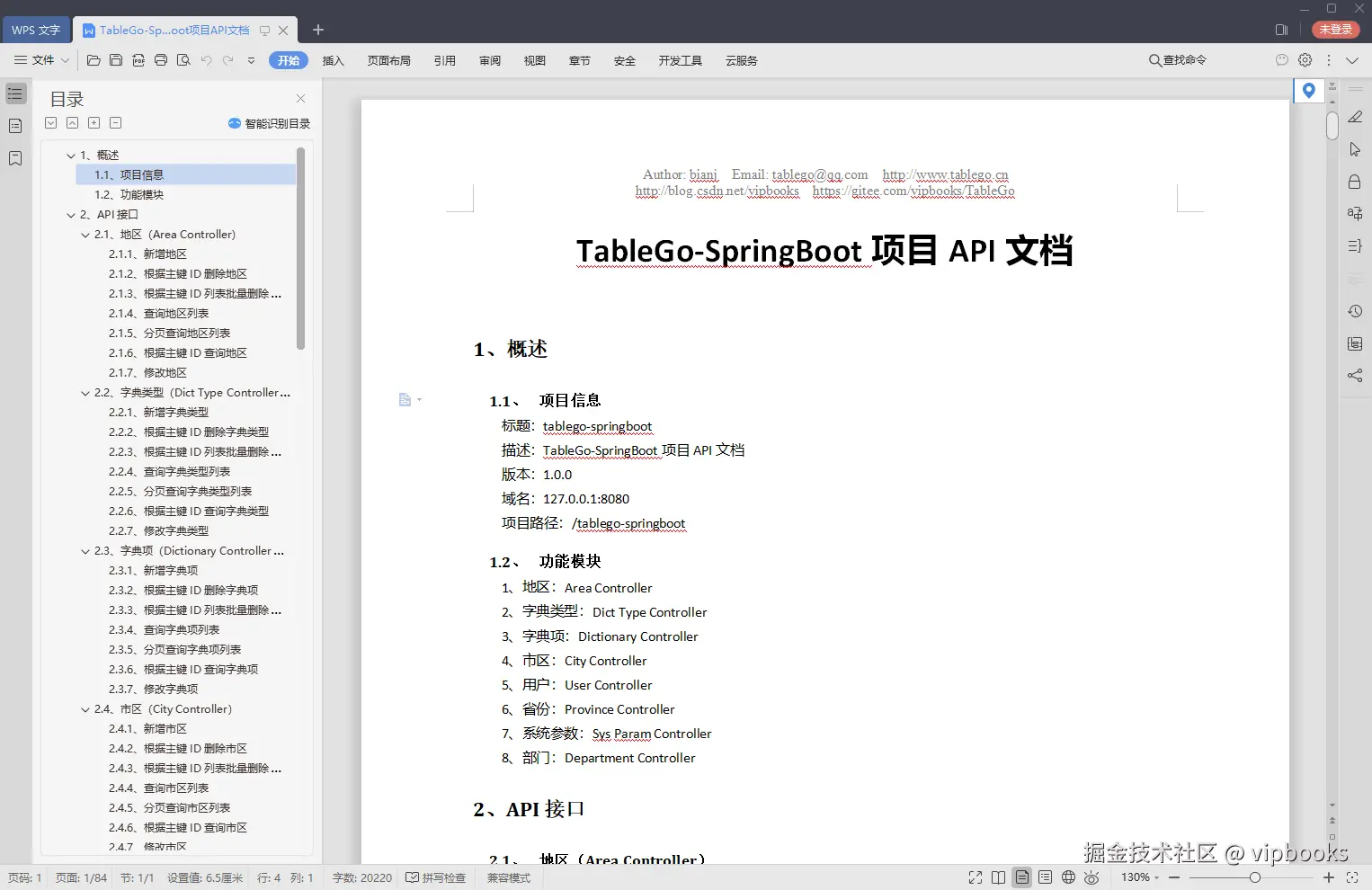
Task: Click the Undo arrow icon
Action: click(206, 60)
